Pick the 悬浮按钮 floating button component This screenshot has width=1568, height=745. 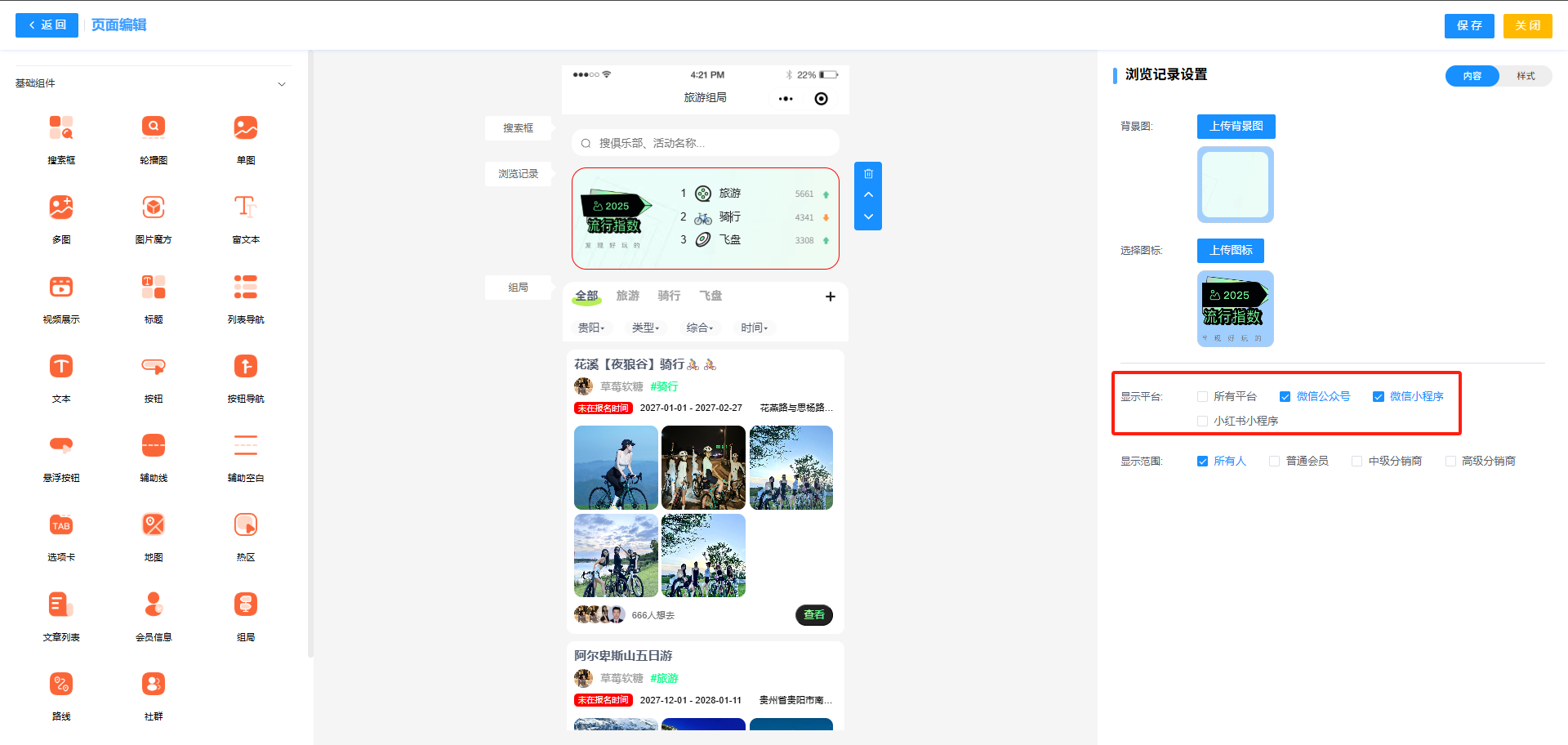click(61, 445)
